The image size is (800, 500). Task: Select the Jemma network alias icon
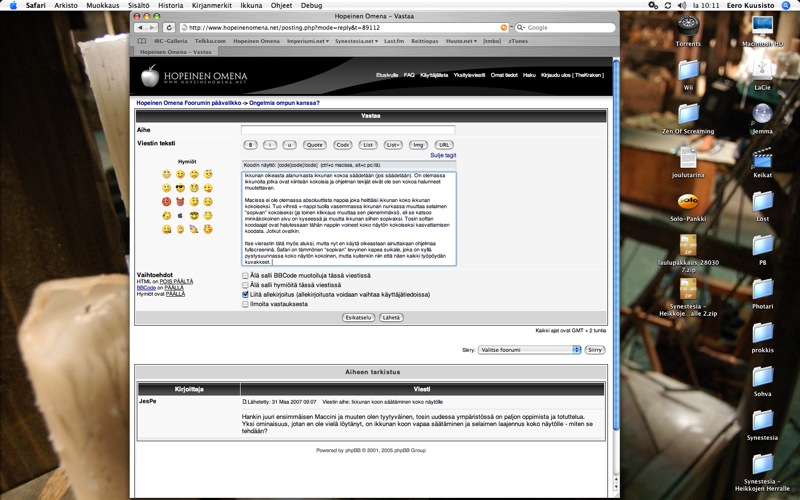click(762, 114)
